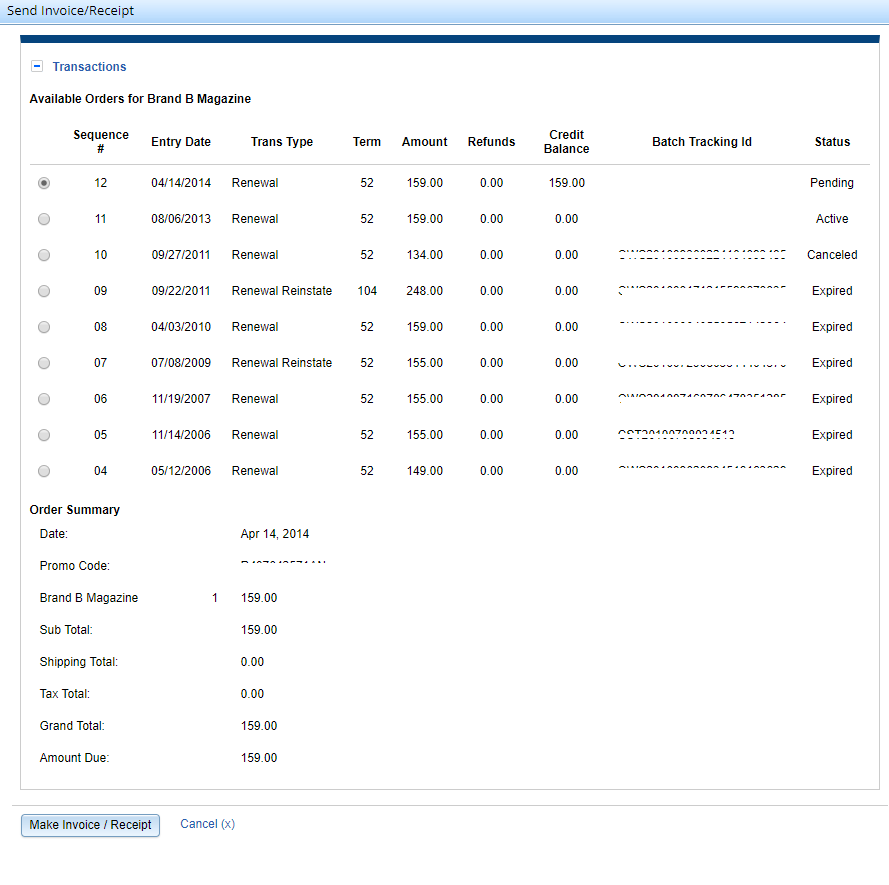Choose the sequence 10 canceled order
The width and height of the screenshot is (889, 885).
coord(43,255)
